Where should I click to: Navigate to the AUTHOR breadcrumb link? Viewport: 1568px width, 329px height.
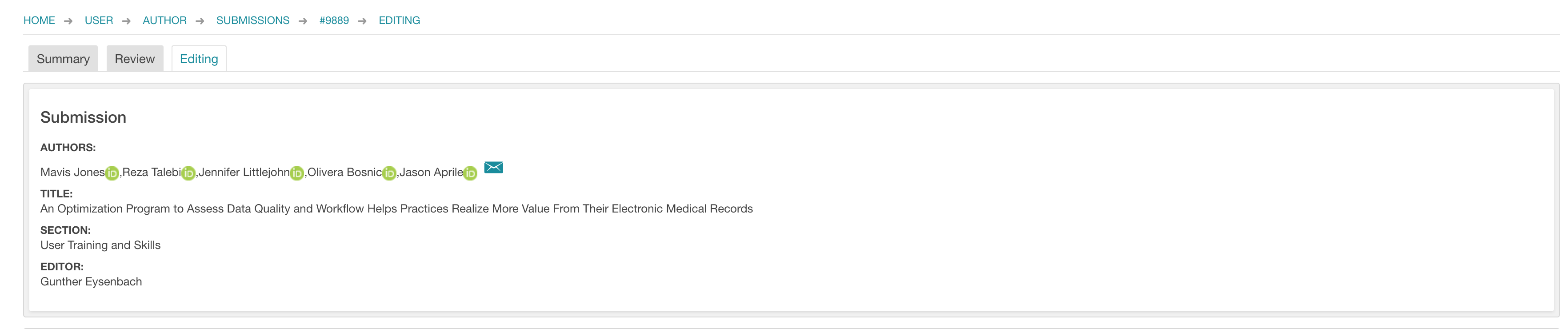(x=164, y=21)
